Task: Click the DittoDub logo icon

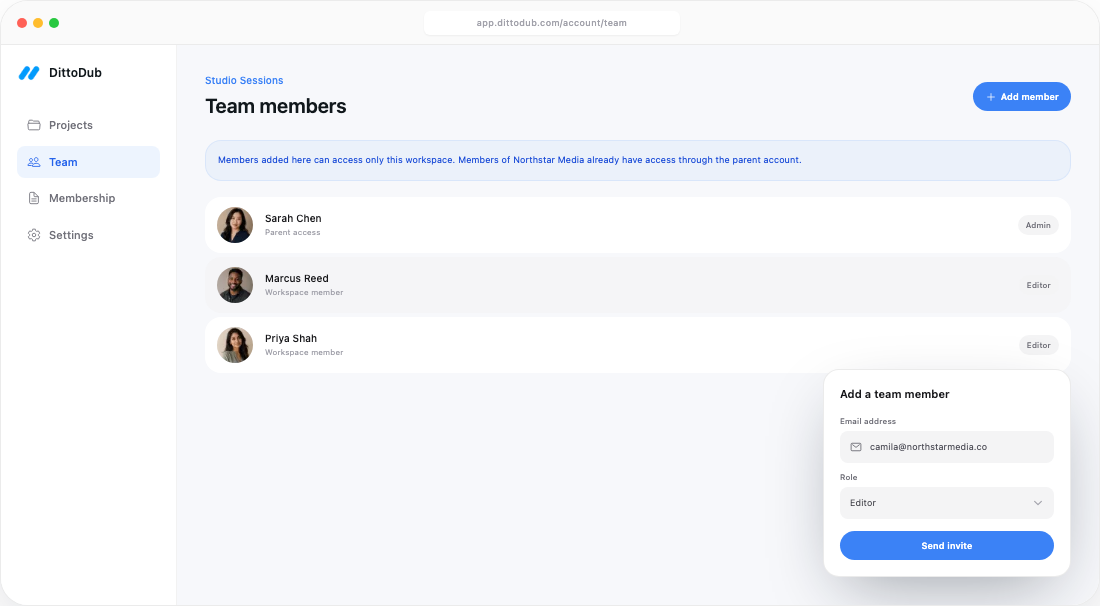Action: 29,72
